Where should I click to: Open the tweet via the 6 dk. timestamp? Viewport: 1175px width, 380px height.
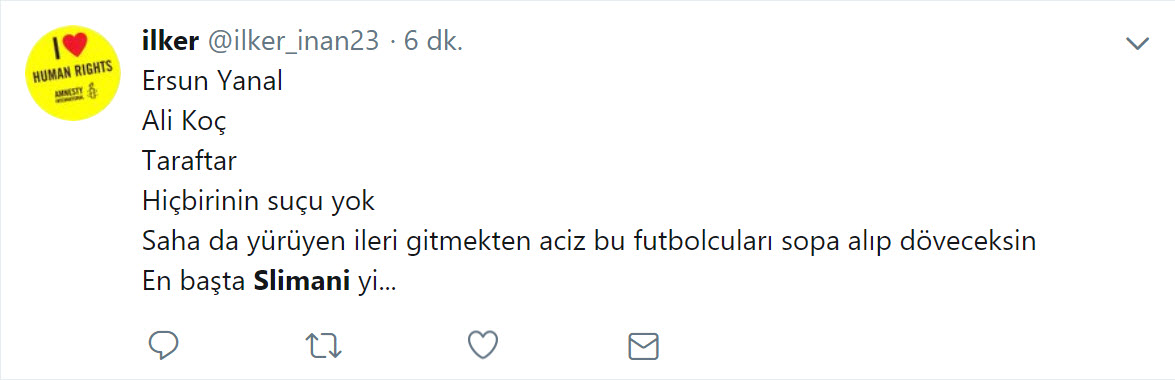[434, 41]
